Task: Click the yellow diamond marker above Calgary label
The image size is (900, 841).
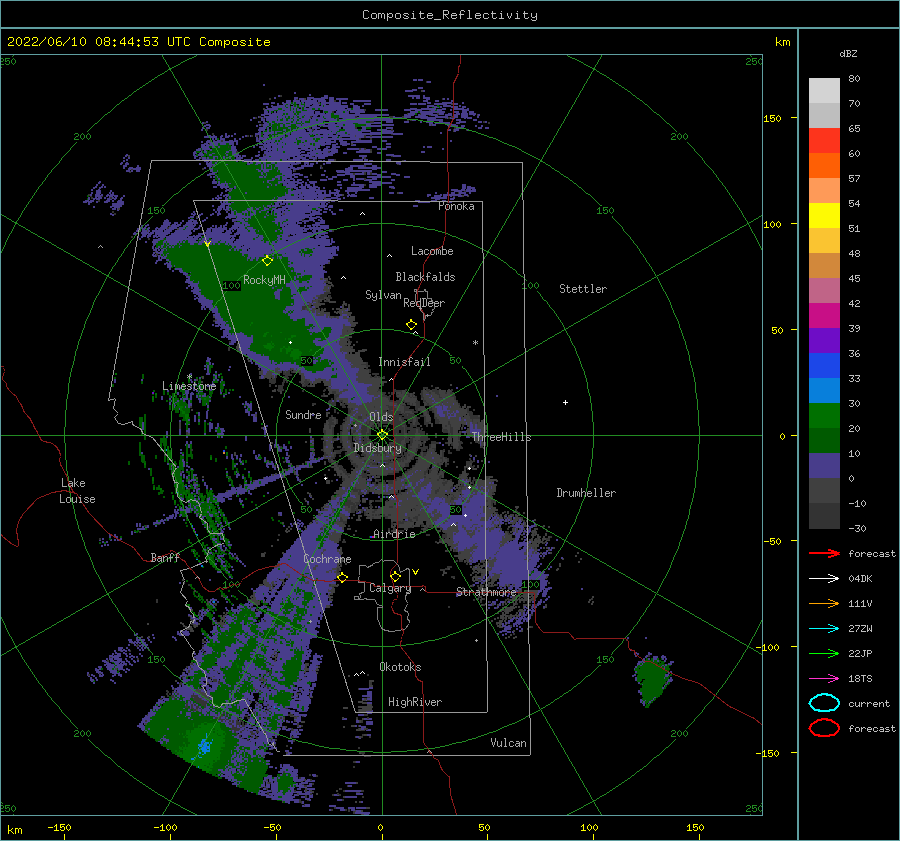Action: [395, 576]
